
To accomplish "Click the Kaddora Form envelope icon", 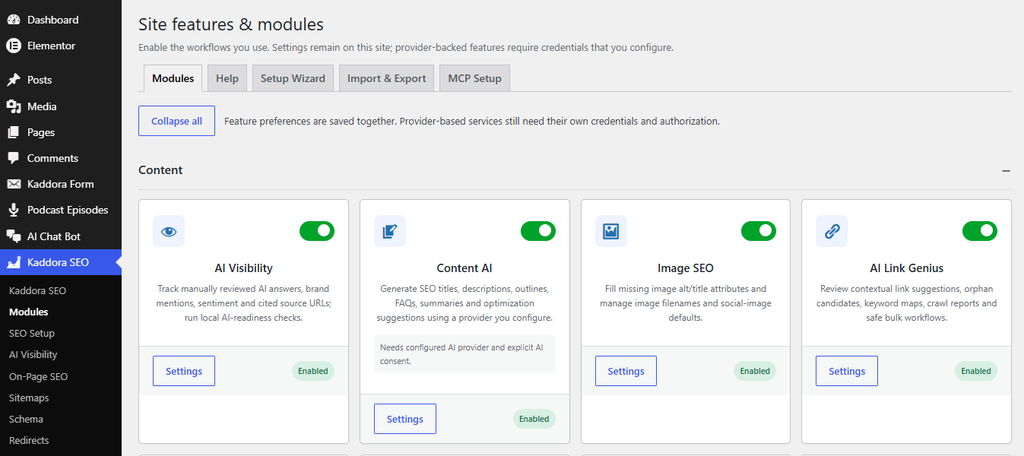I will pos(13,184).
